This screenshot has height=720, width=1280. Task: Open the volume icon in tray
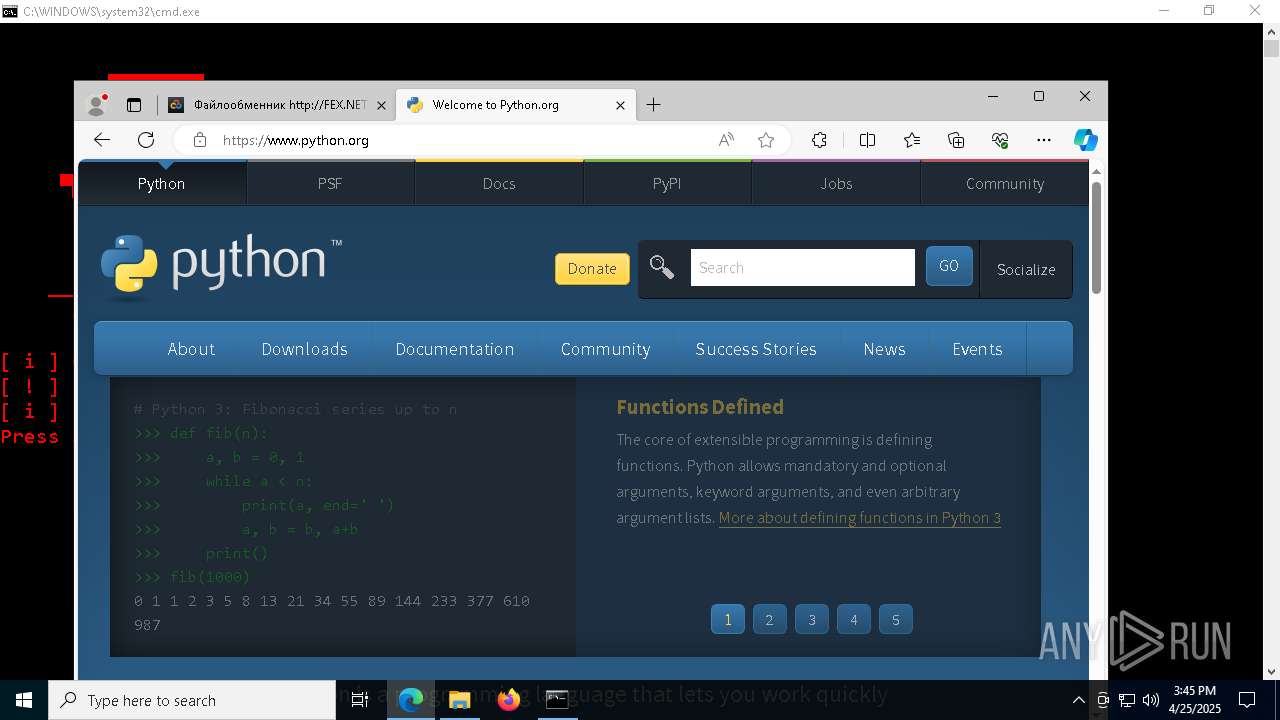pyautogui.click(x=1151, y=700)
